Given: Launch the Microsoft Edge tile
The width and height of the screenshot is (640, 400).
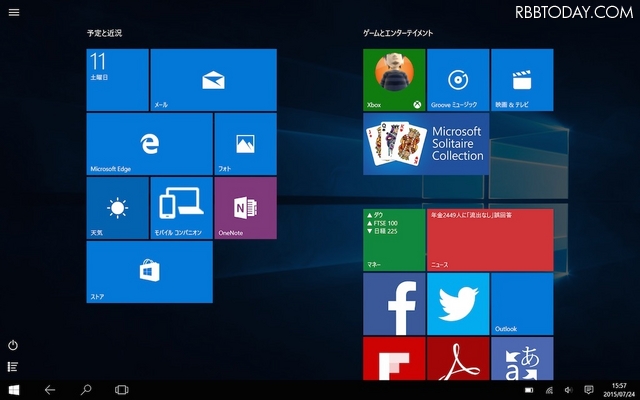Looking at the screenshot, I should 149,144.
